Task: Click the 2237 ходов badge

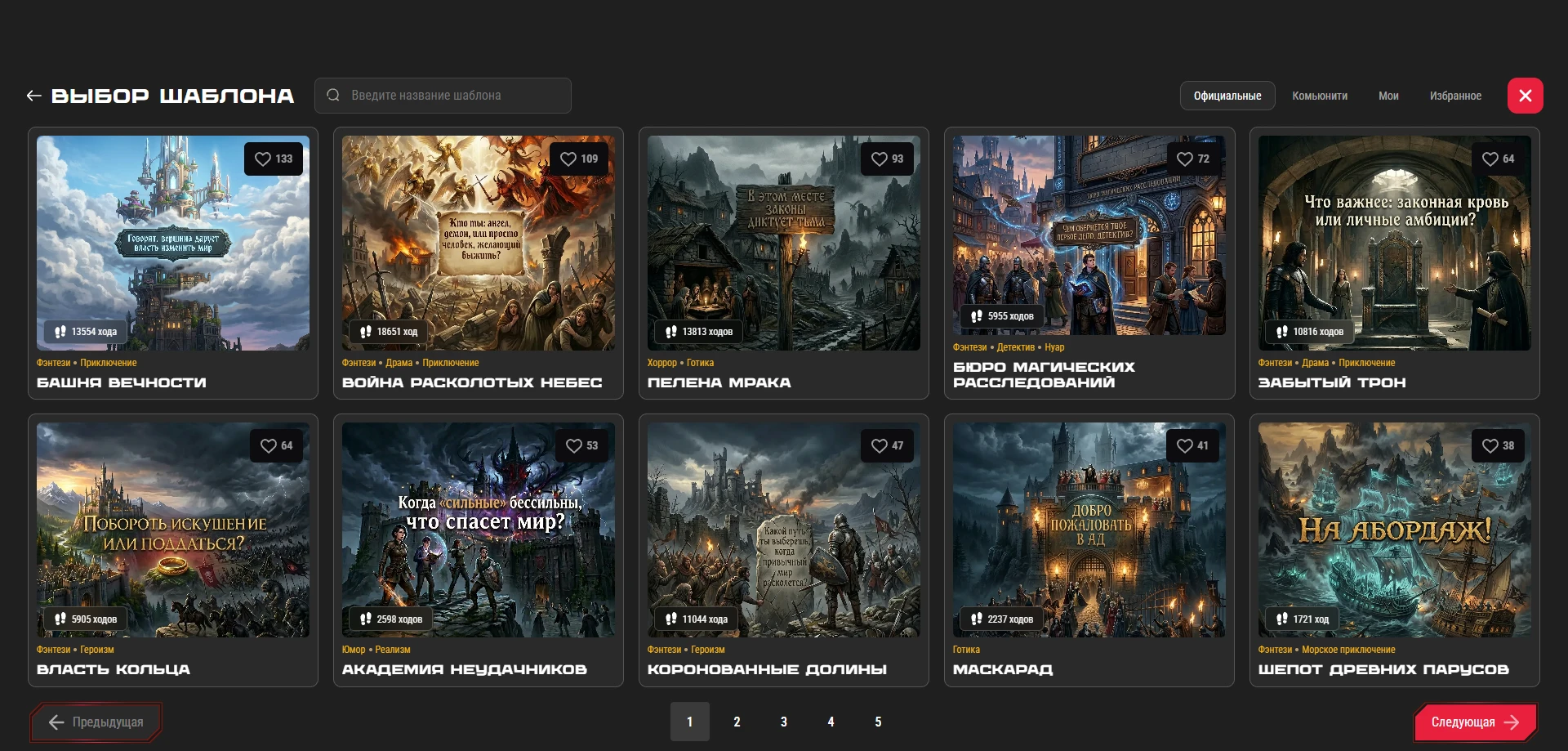Action: 1002,619
